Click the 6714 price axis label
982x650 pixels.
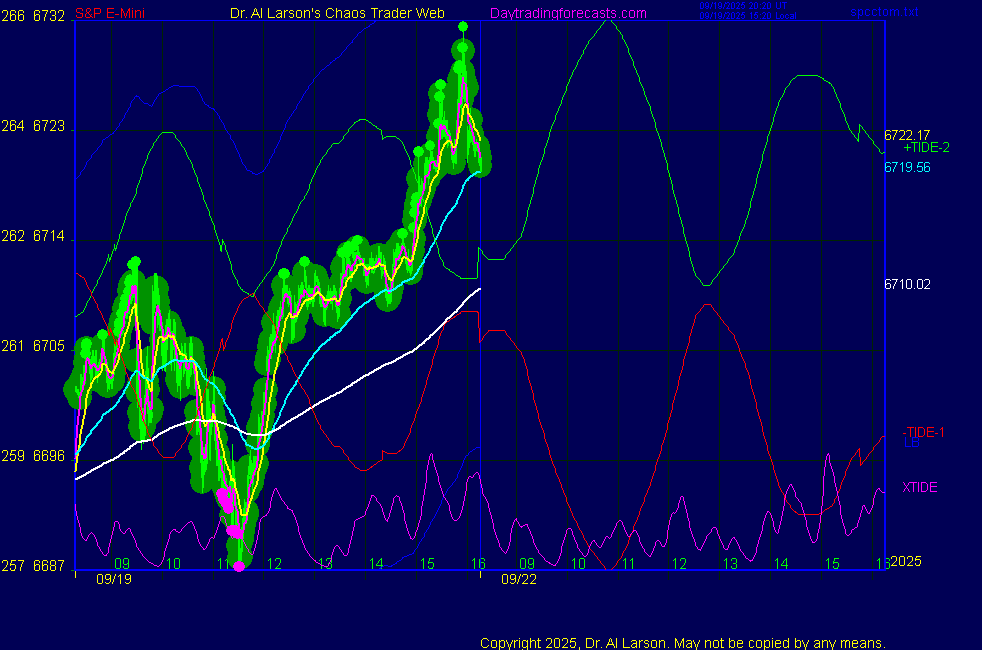tap(49, 237)
